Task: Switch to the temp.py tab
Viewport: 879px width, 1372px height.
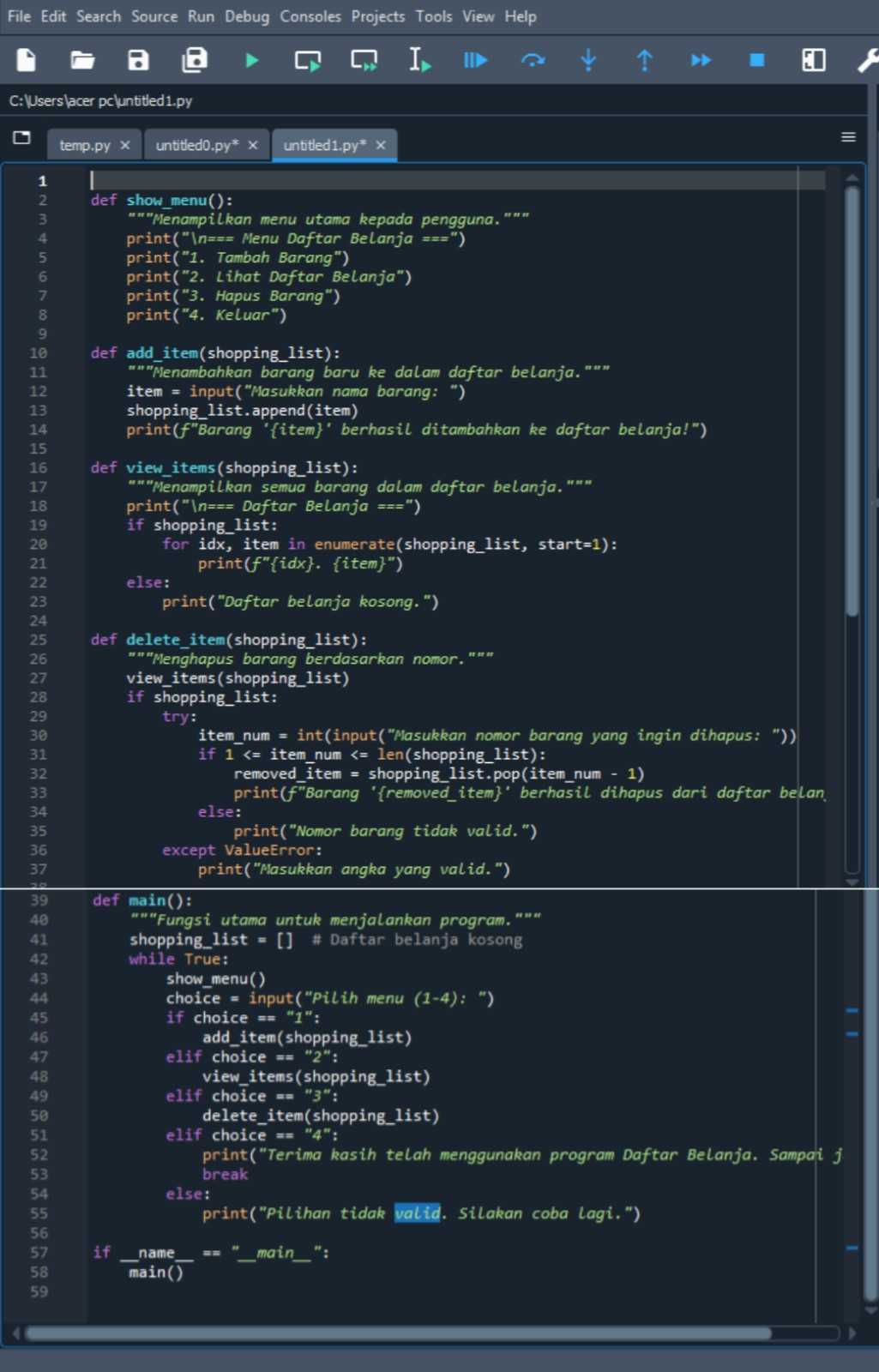Action: [x=85, y=145]
